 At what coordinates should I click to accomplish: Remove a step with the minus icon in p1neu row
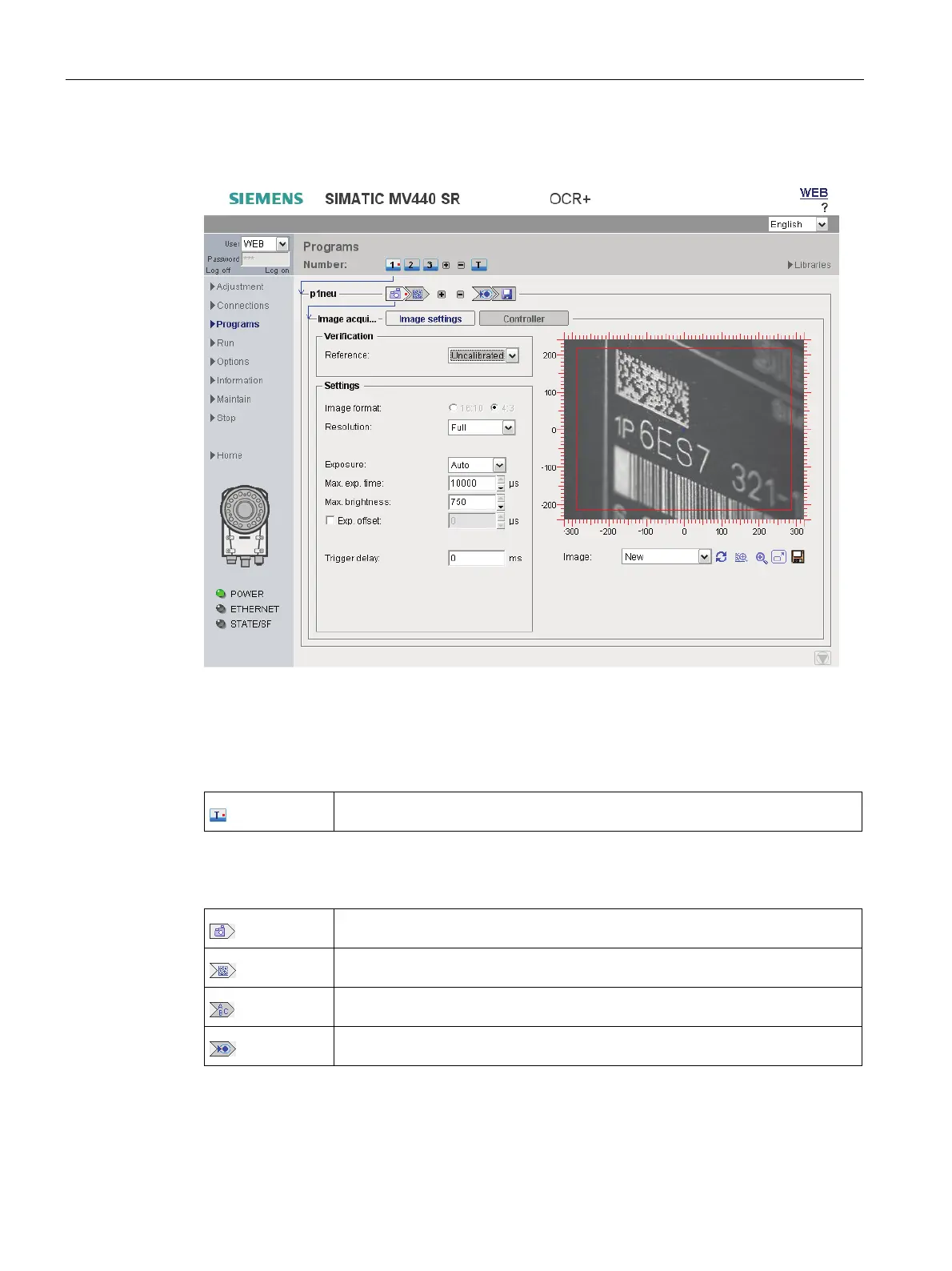pos(460,294)
